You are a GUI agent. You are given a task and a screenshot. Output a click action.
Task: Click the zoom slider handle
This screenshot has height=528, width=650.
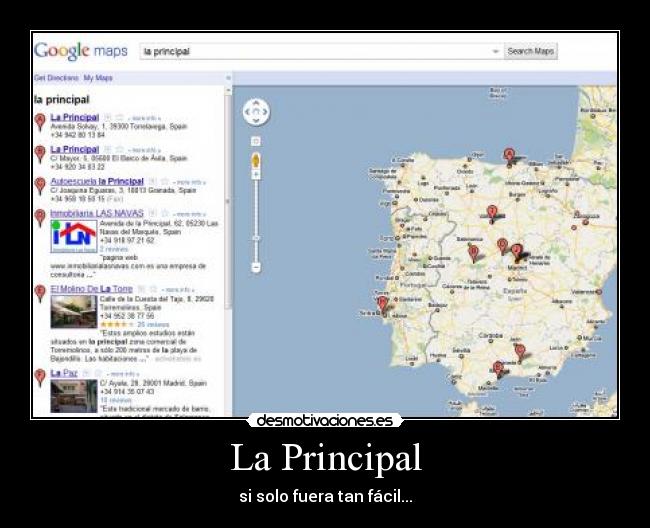pyautogui.click(x=256, y=239)
